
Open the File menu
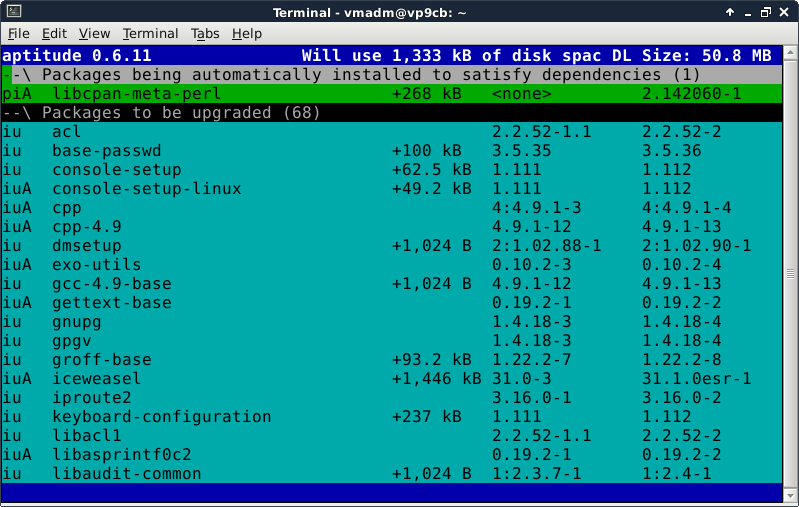click(19, 33)
